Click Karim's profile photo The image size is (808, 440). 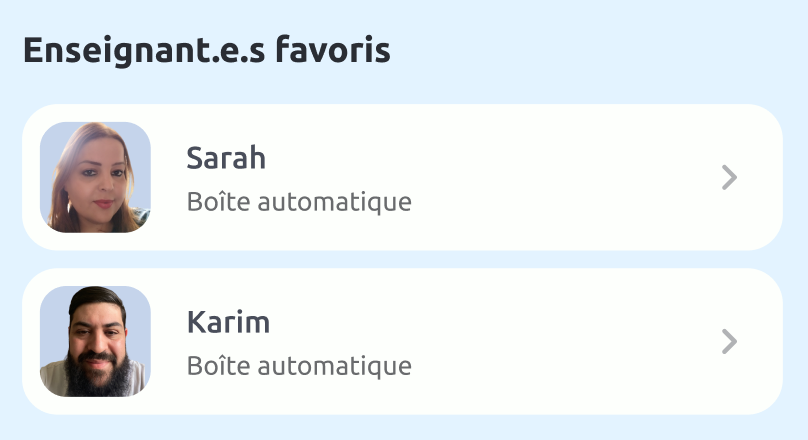[95, 341]
